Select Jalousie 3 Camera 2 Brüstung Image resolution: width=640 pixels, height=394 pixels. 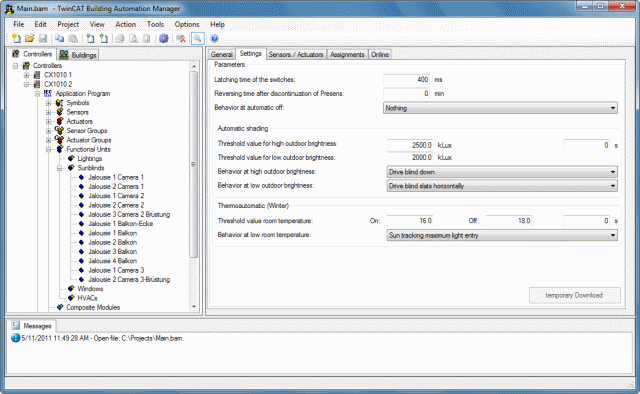tap(129, 214)
